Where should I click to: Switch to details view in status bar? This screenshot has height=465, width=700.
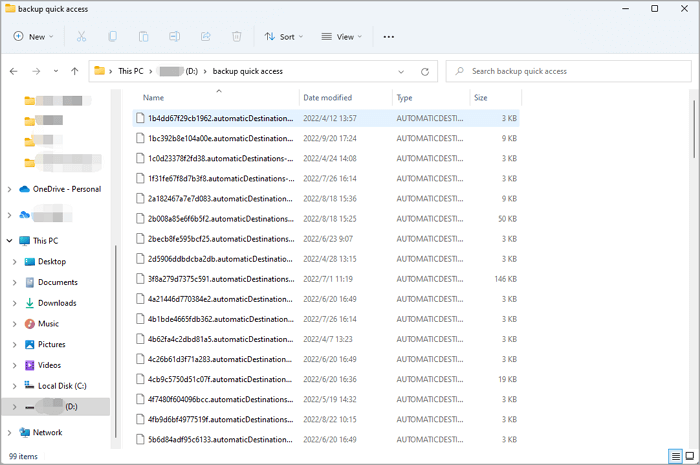click(676, 456)
